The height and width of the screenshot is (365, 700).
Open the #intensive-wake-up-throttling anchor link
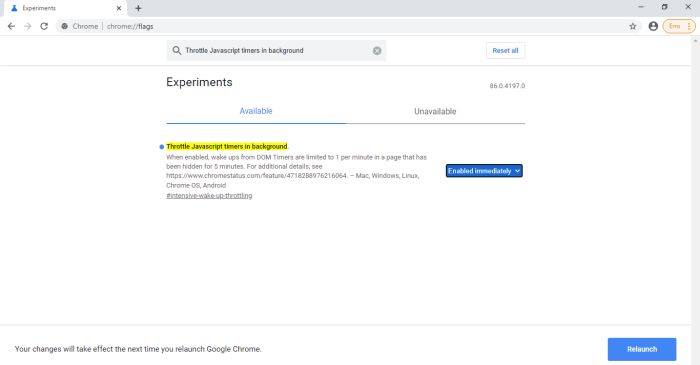(209, 195)
